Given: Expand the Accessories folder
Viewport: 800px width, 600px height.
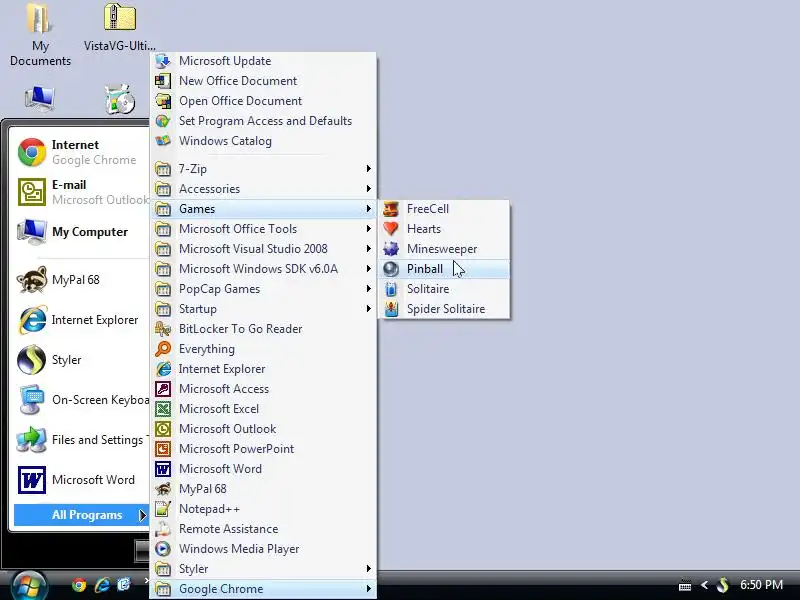Looking at the screenshot, I should coord(264,189).
